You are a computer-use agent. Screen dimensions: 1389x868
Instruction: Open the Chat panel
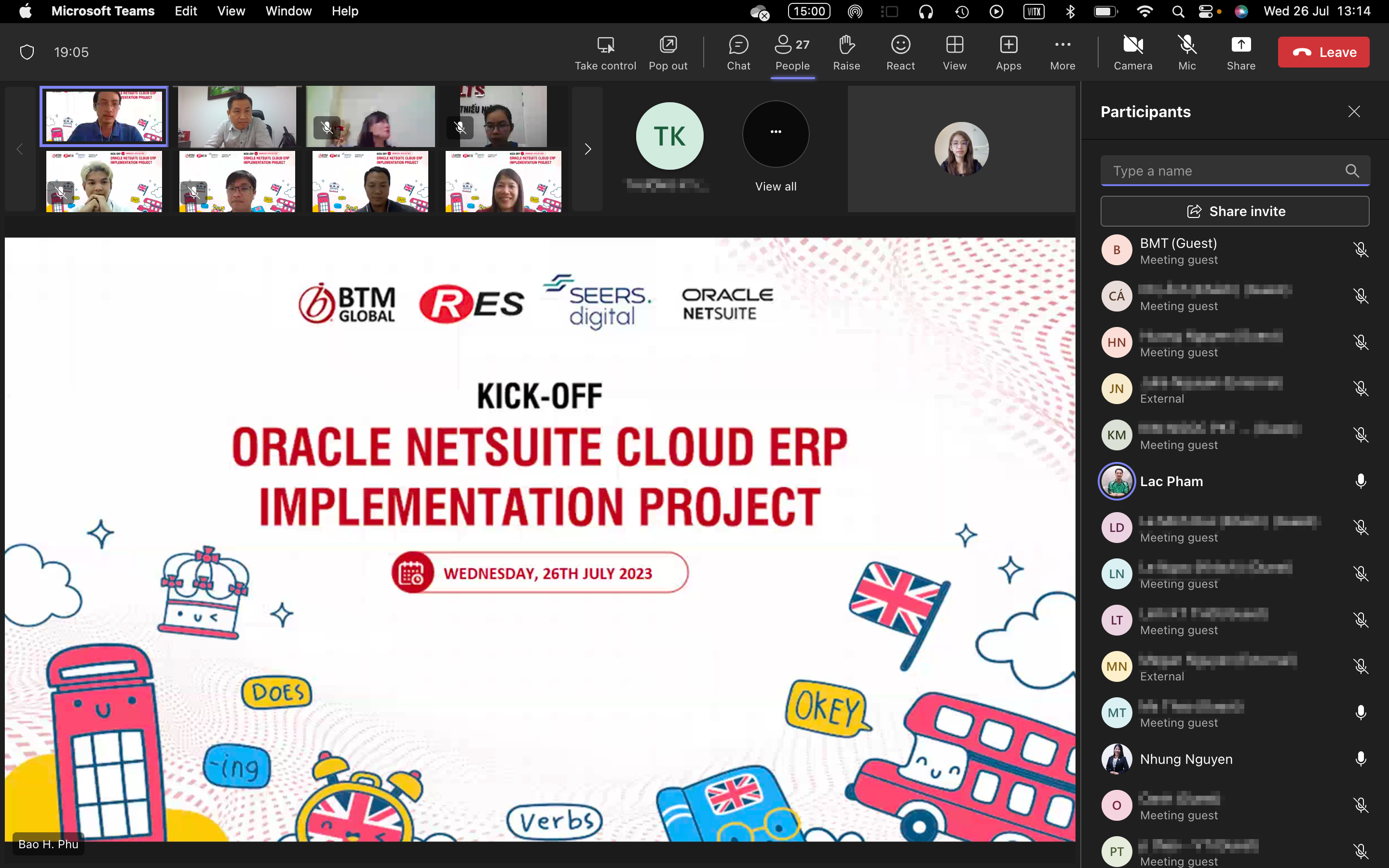pyautogui.click(x=739, y=53)
